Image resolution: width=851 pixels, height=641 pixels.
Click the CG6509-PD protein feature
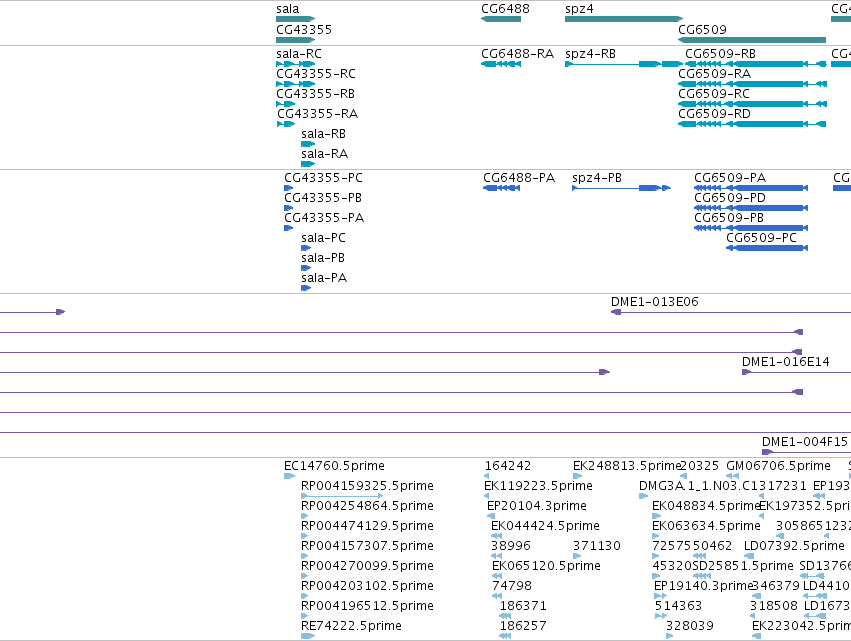click(751, 208)
